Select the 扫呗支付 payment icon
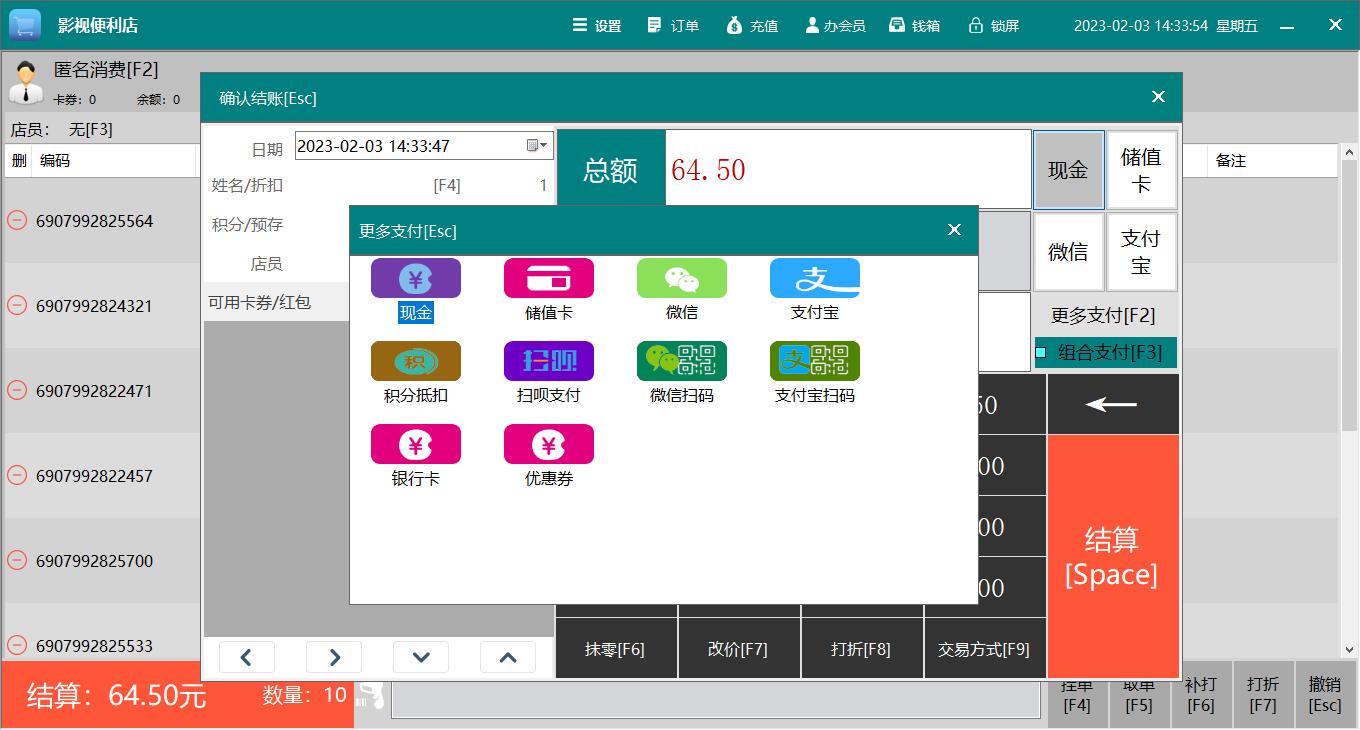 click(548, 362)
